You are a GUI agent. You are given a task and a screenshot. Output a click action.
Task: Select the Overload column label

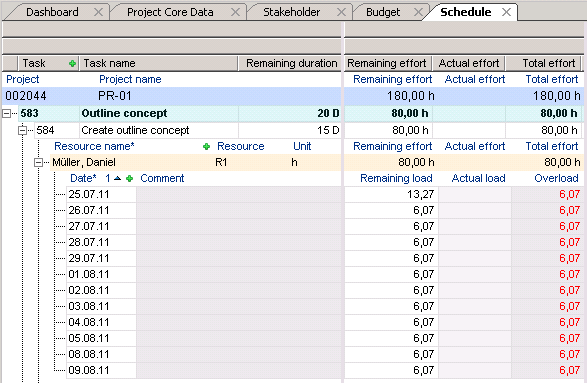(556, 179)
